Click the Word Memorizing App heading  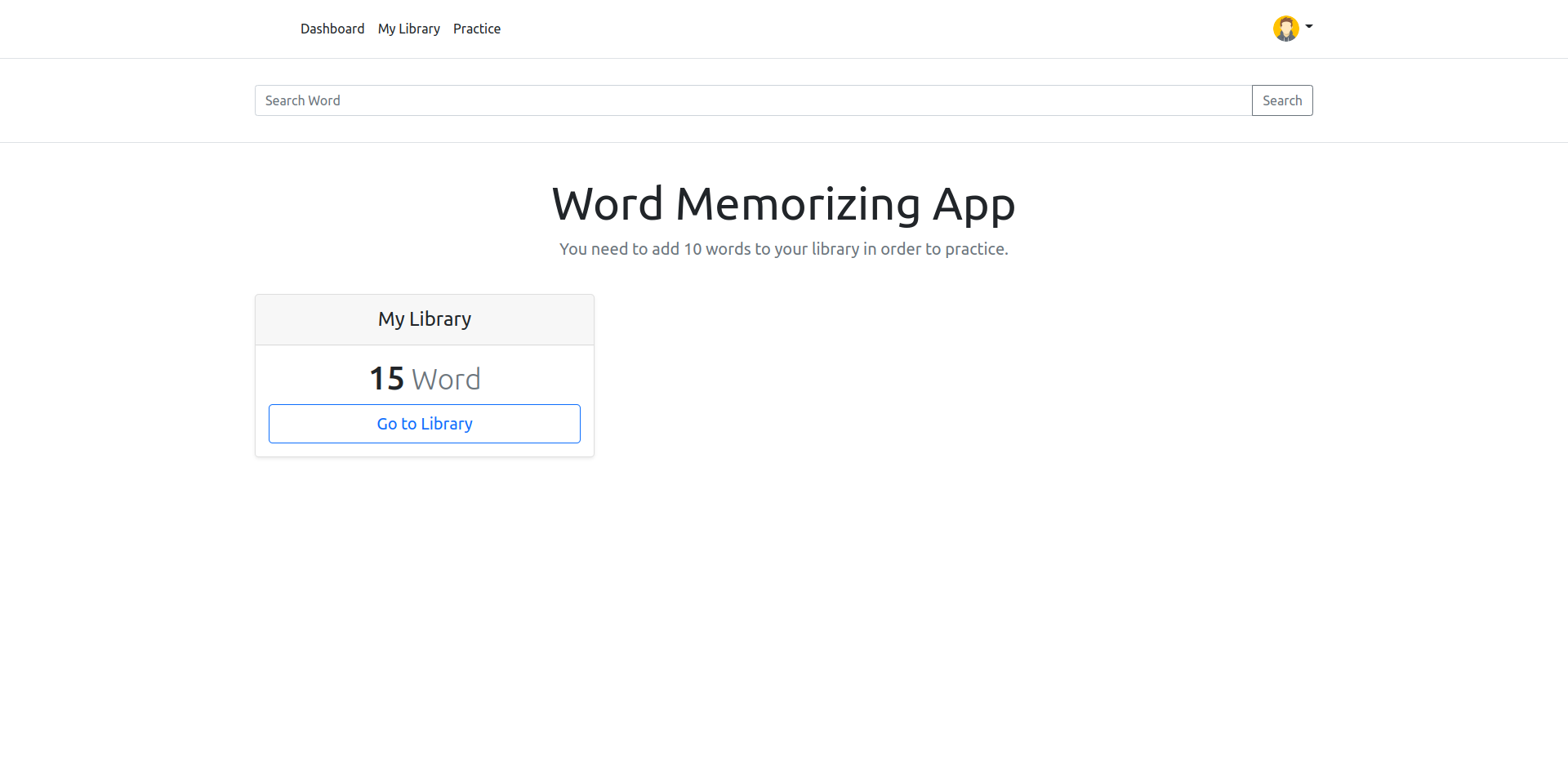[784, 204]
